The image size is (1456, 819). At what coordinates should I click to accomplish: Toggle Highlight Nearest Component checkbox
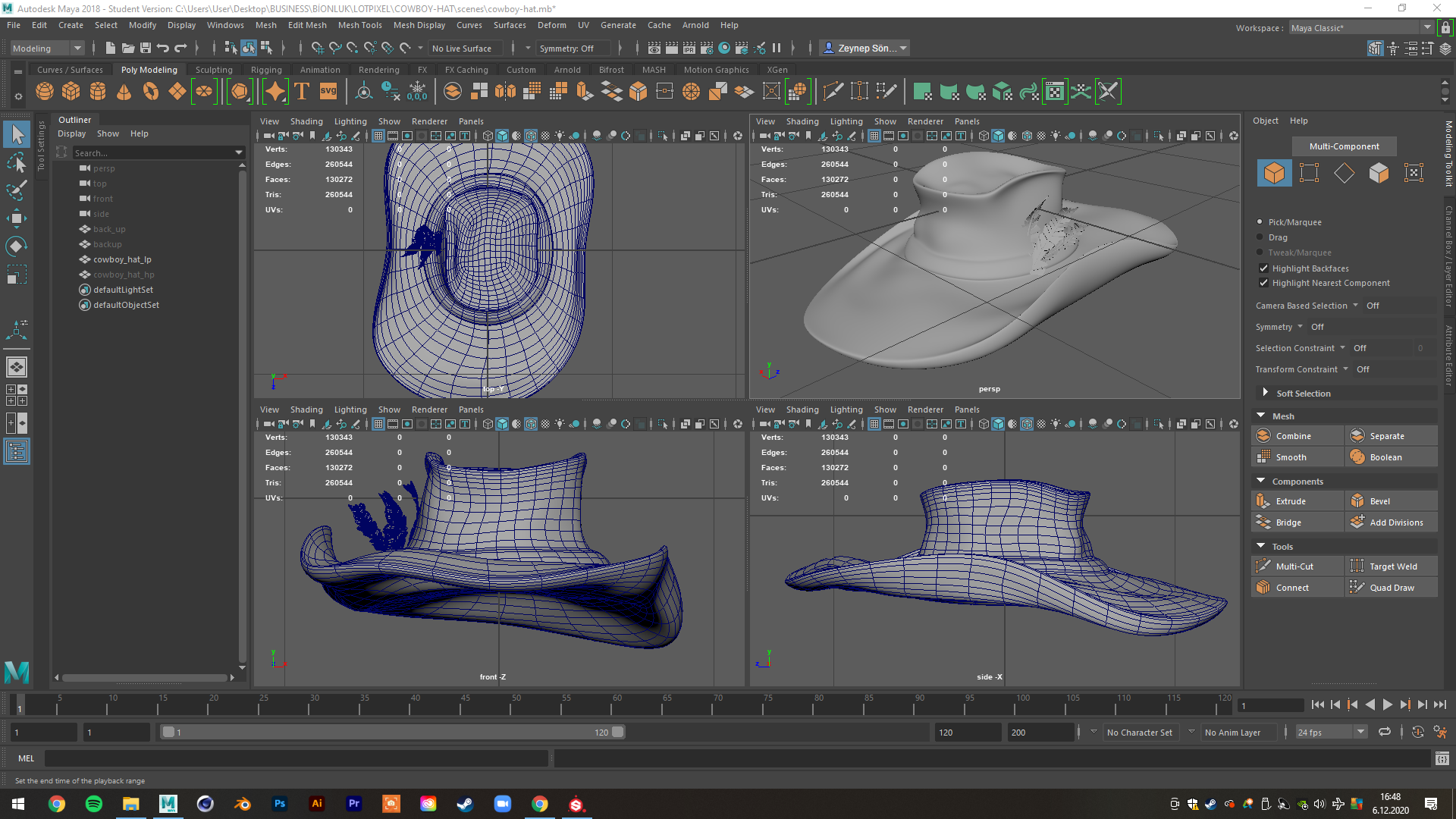[x=1263, y=283]
